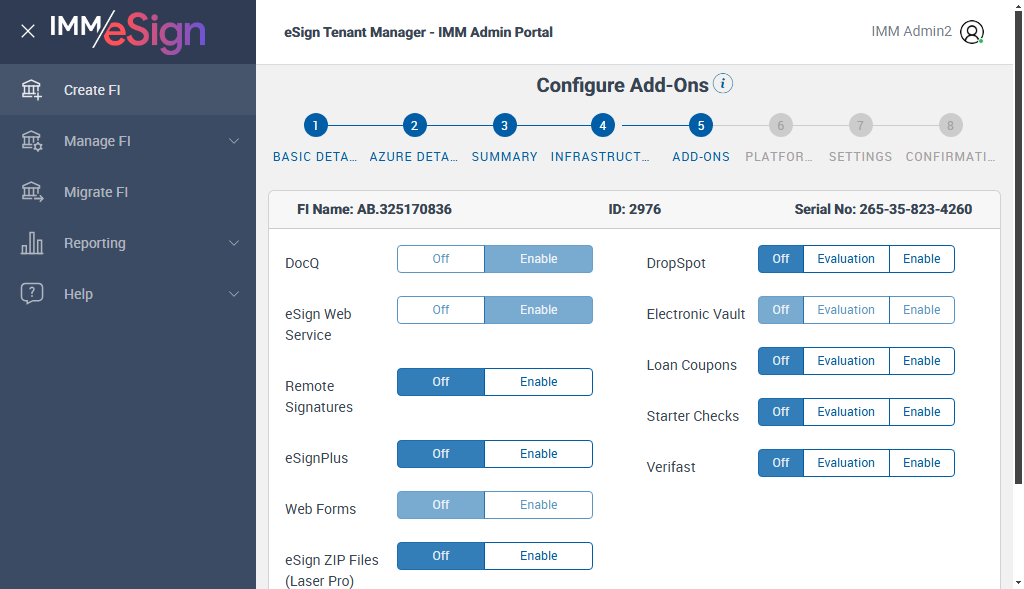
Task: Expand the Manage FI chevron
Action: [x=234, y=141]
